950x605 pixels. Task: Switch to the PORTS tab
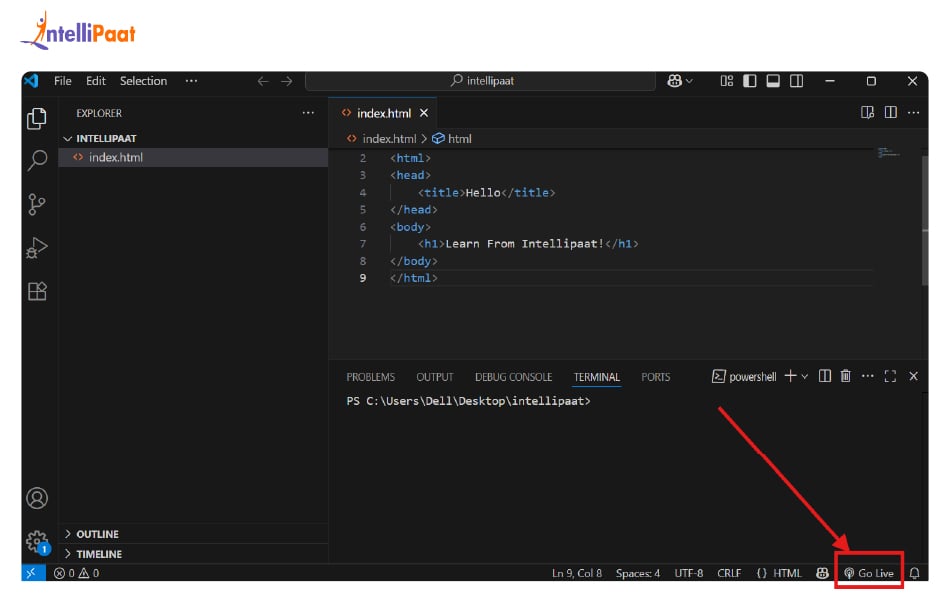656,377
